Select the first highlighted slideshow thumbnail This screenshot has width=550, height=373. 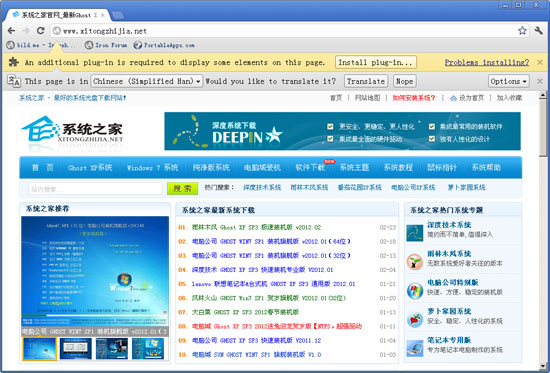[x=39, y=349]
